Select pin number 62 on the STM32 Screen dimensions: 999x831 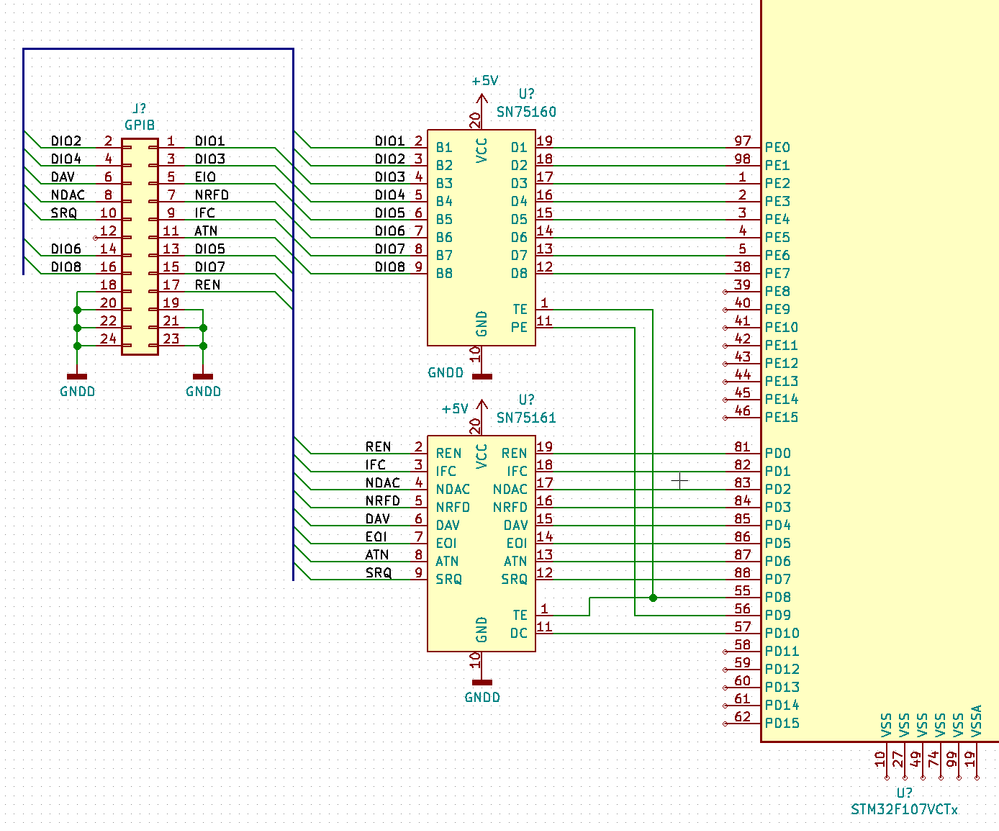pyautogui.click(x=742, y=716)
